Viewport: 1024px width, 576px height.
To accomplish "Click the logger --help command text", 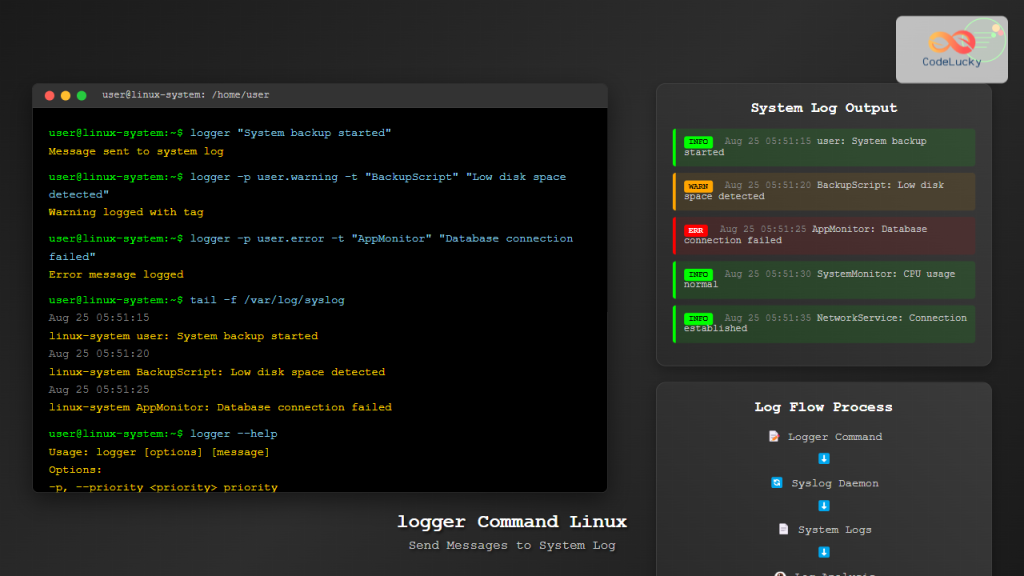I will (236, 434).
